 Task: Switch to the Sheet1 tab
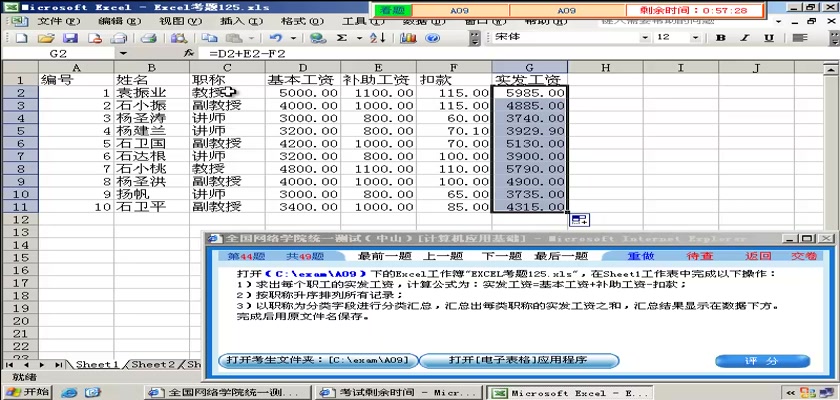97,364
